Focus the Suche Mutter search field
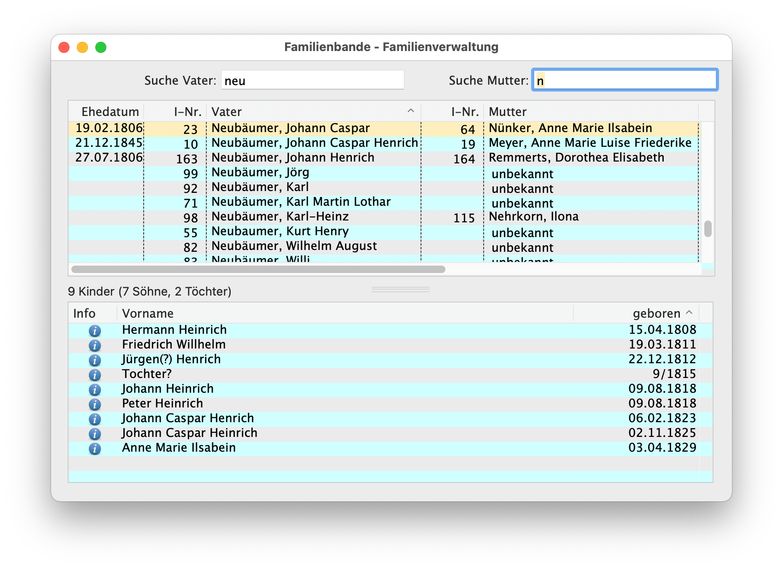The image size is (783, 569). [624, 80]
